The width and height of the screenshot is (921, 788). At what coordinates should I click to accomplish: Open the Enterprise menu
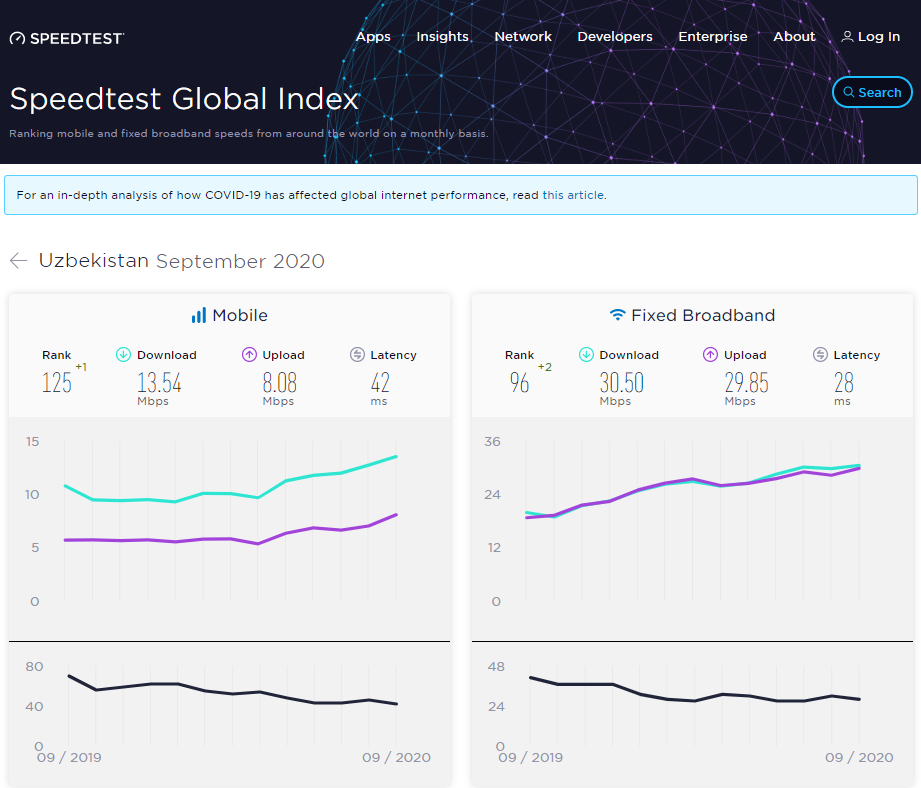[x=713, y=36]
